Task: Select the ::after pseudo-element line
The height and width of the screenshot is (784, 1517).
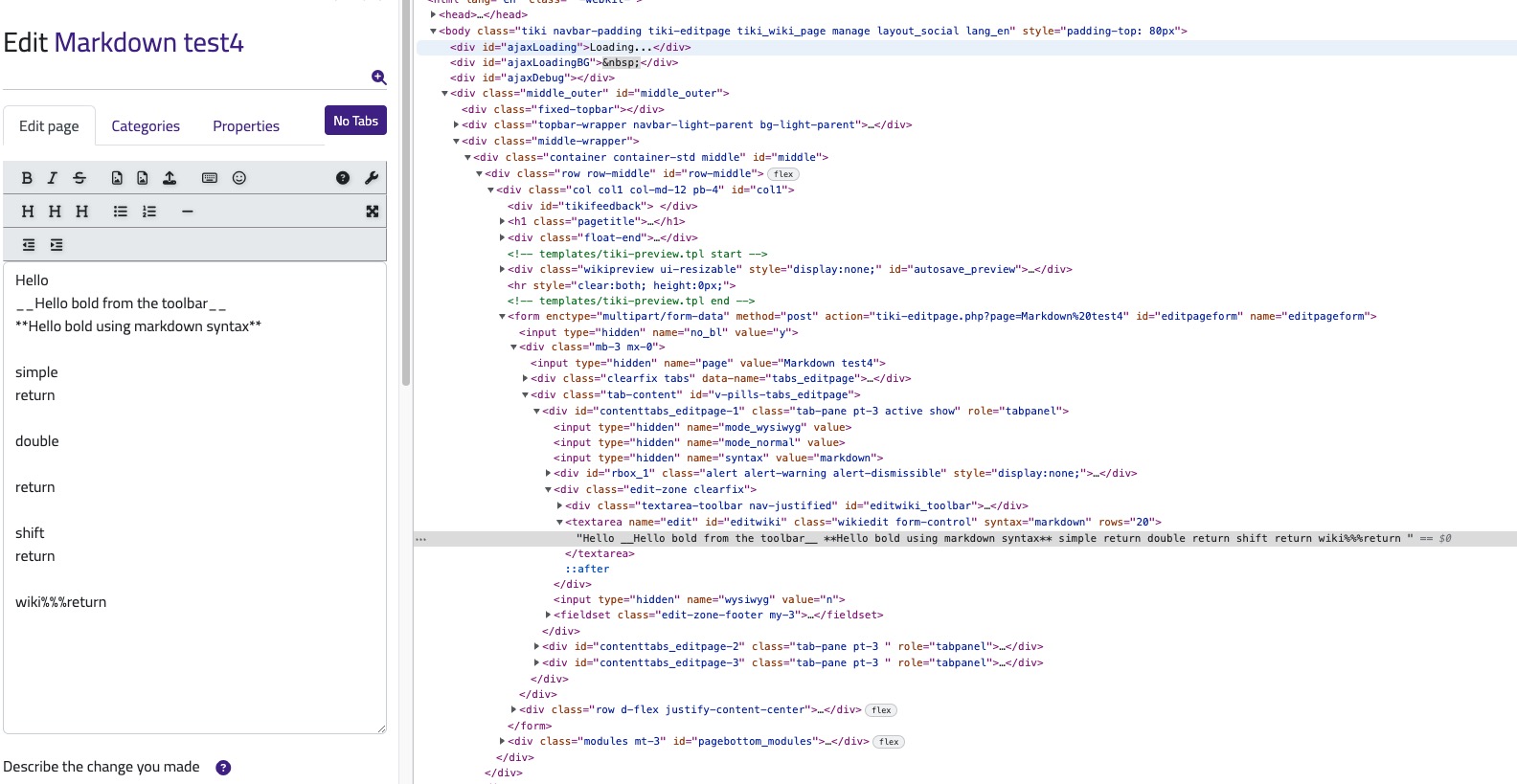Action: 587,569
